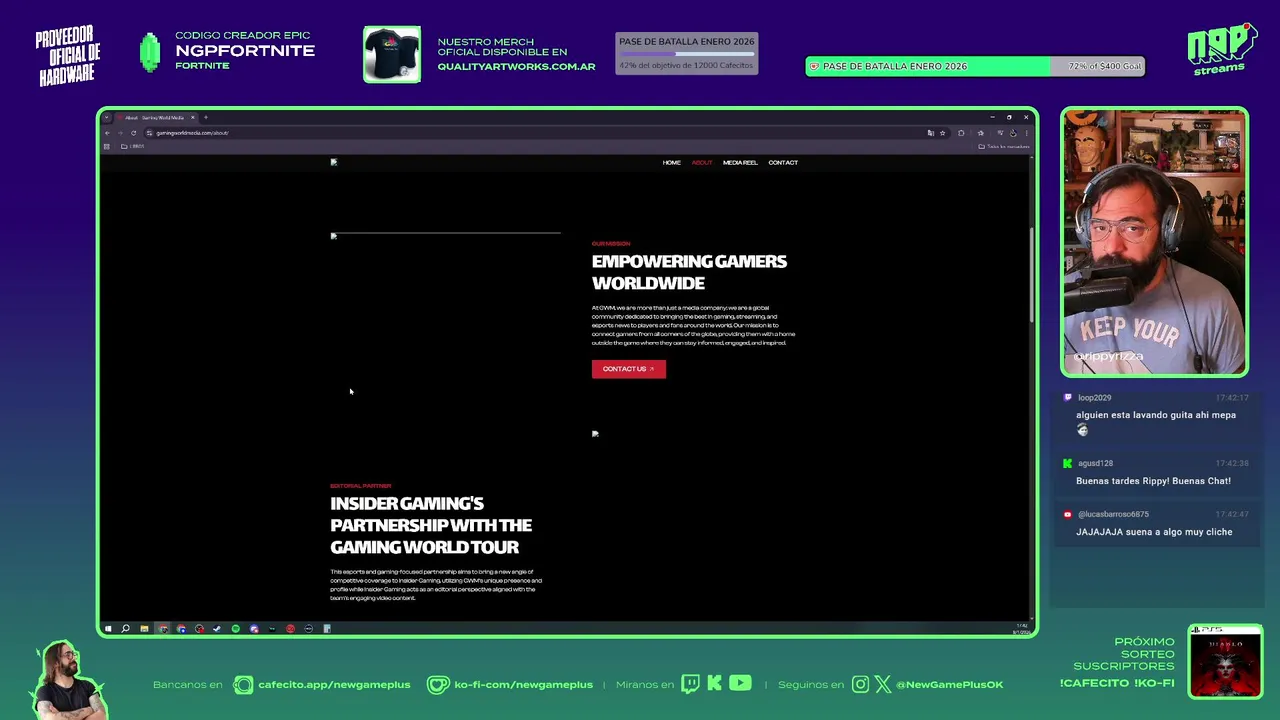
Task: Open Windows taskbar search magnifier
Action: pos(126,629)
